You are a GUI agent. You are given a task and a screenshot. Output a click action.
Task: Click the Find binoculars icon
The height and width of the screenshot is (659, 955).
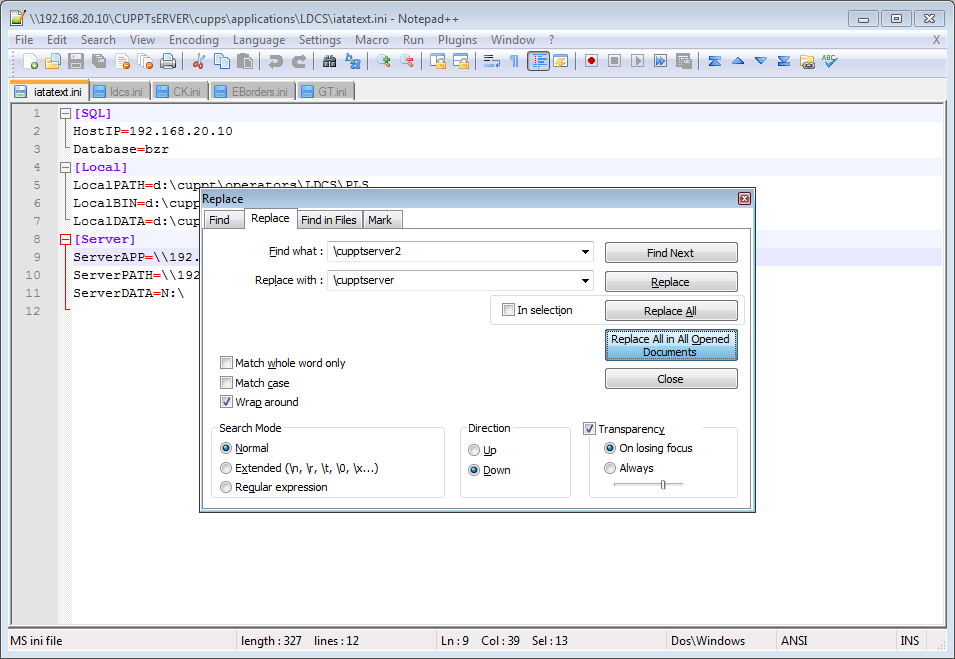click(330, 62)
